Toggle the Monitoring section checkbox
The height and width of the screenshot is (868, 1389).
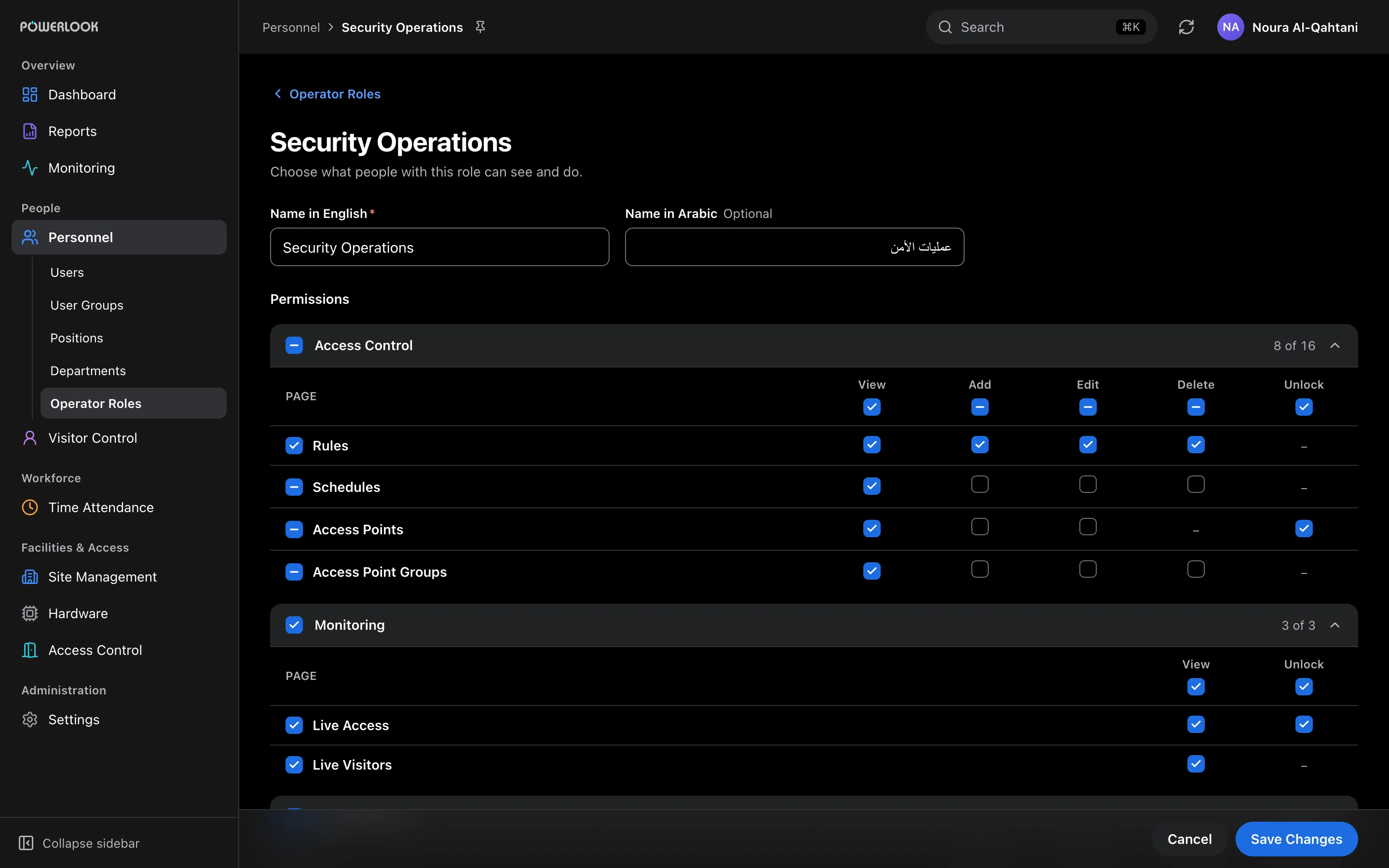pyautogui.click(x=295, y=625)
